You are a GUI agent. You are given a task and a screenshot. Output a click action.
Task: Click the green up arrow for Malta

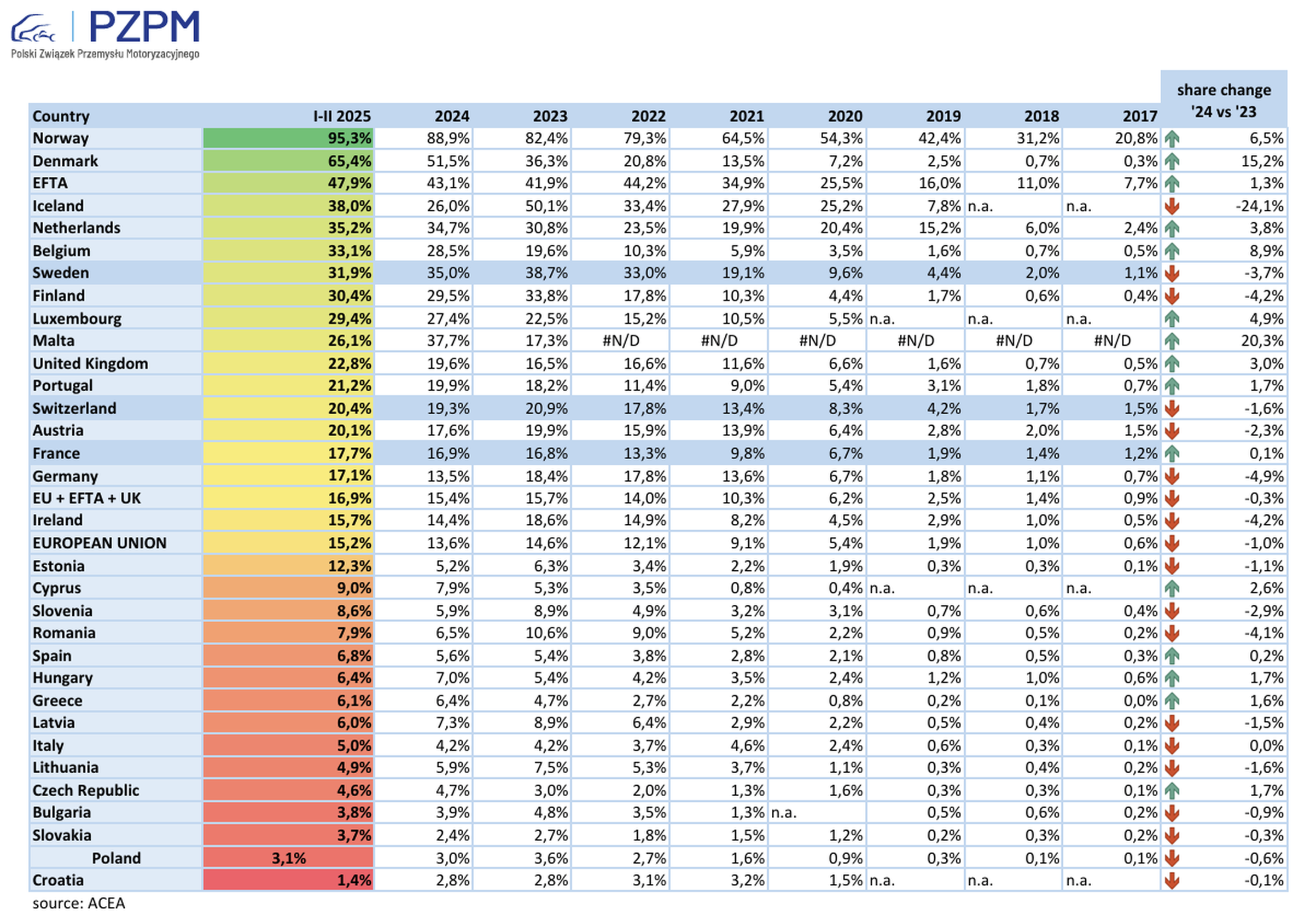pyautogui.click(x=1172, y=341)
